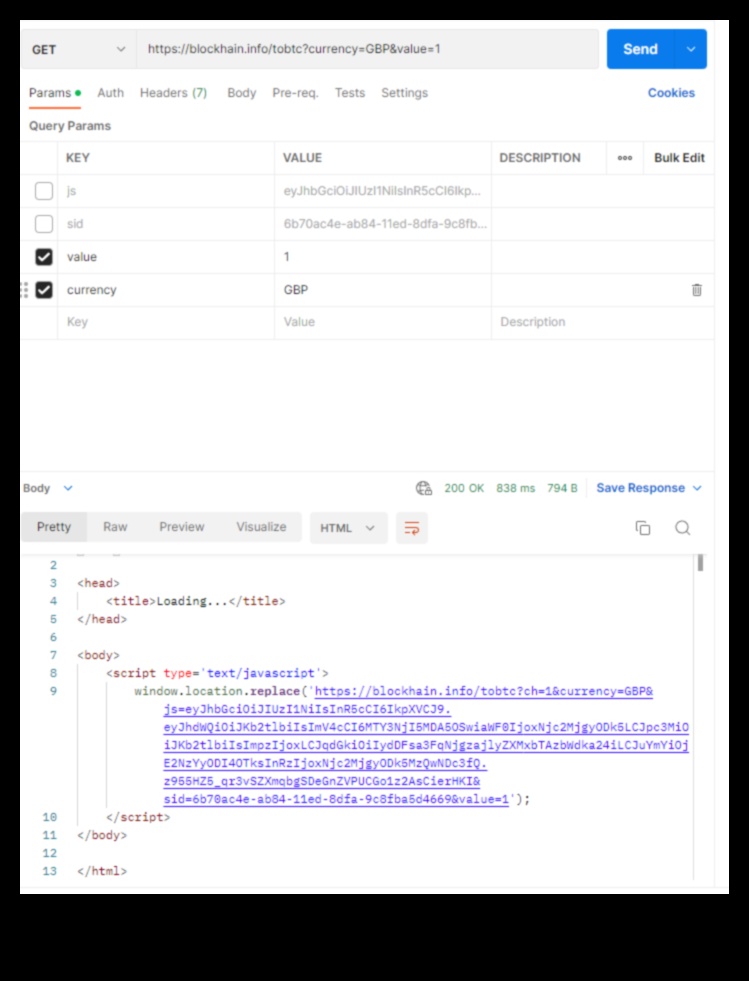The width and height of the screenshot is (749, 981).
Task: Toggle the wrap lines icon button
Action: pos(410,528)
